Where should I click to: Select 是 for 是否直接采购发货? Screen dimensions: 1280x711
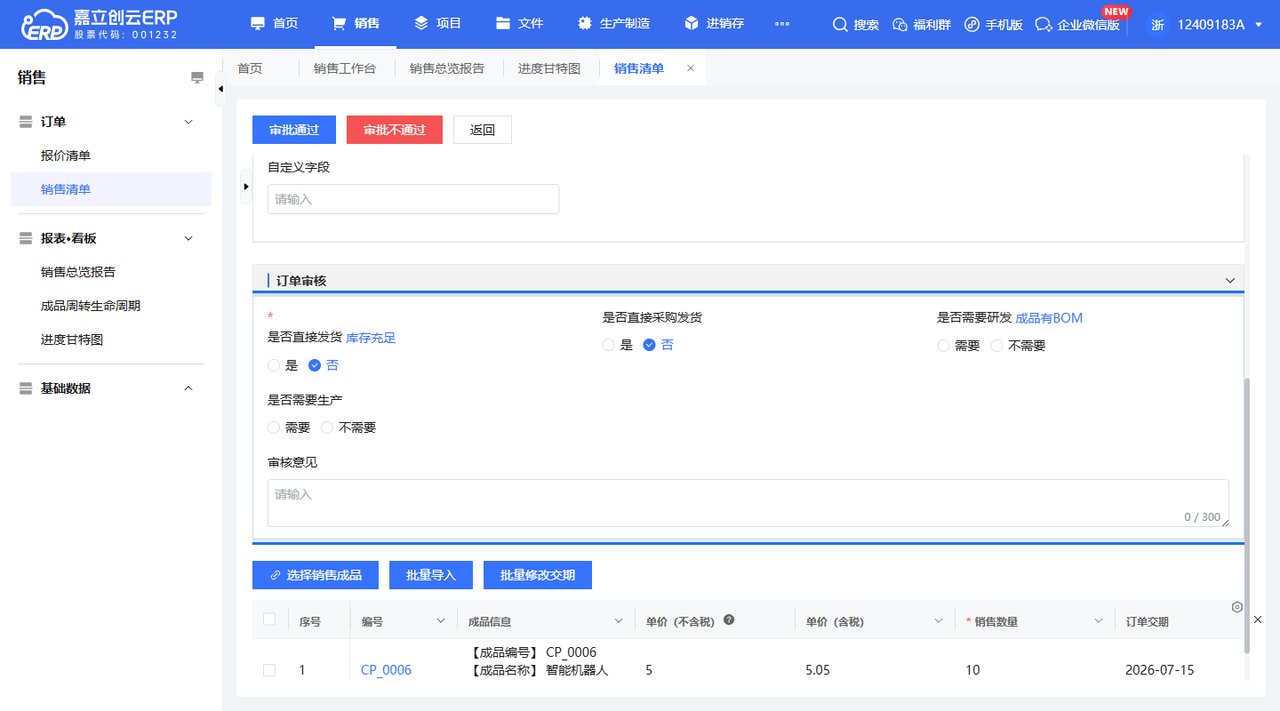pos(608,345)
